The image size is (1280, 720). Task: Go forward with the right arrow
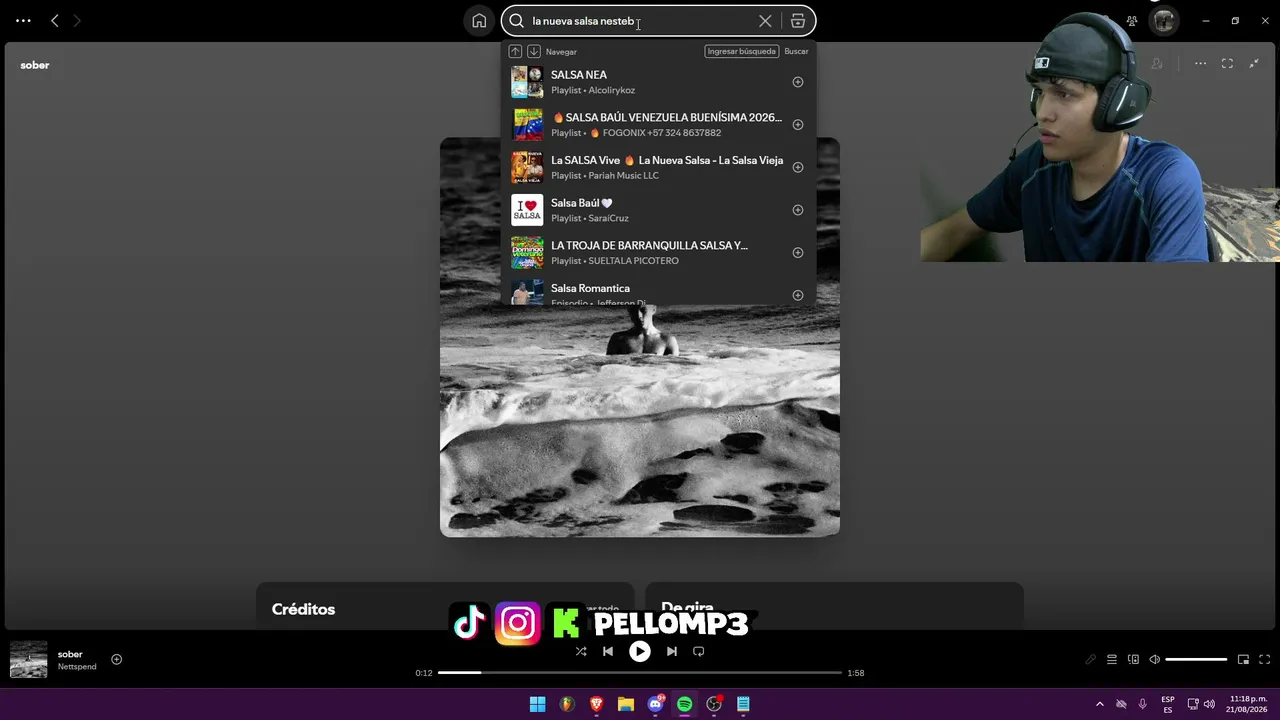[77, 21]
